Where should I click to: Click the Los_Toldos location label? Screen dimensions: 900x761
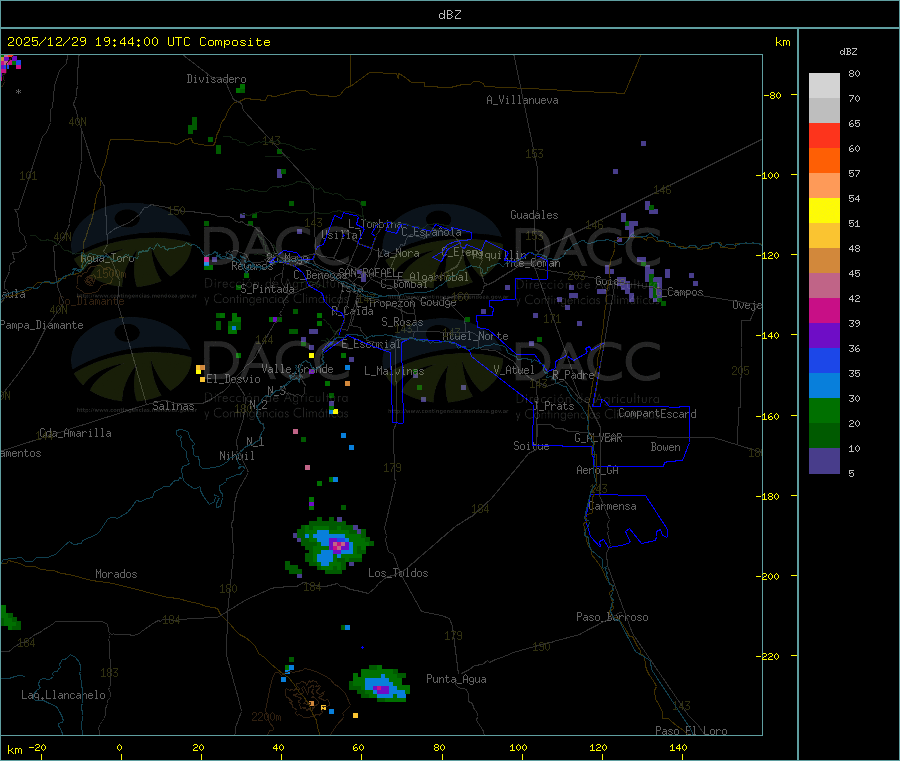point(398,573)
